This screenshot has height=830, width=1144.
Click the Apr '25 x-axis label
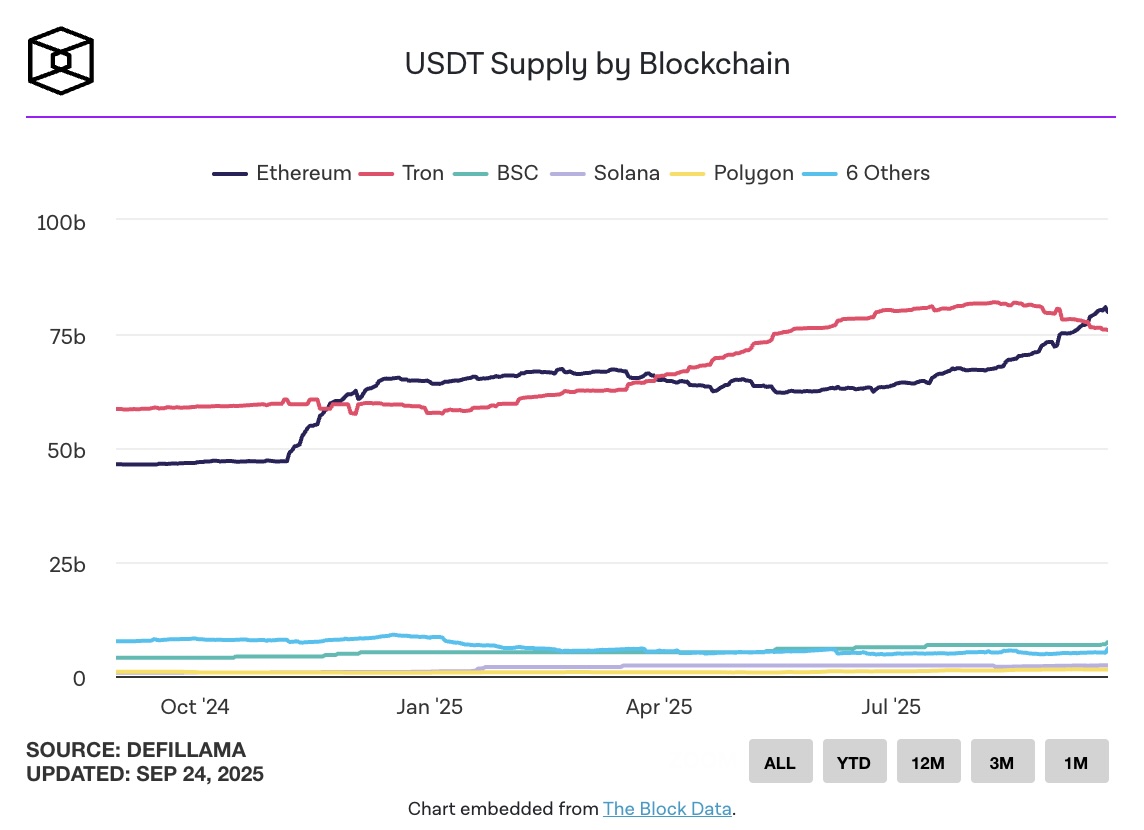point(659,707)
